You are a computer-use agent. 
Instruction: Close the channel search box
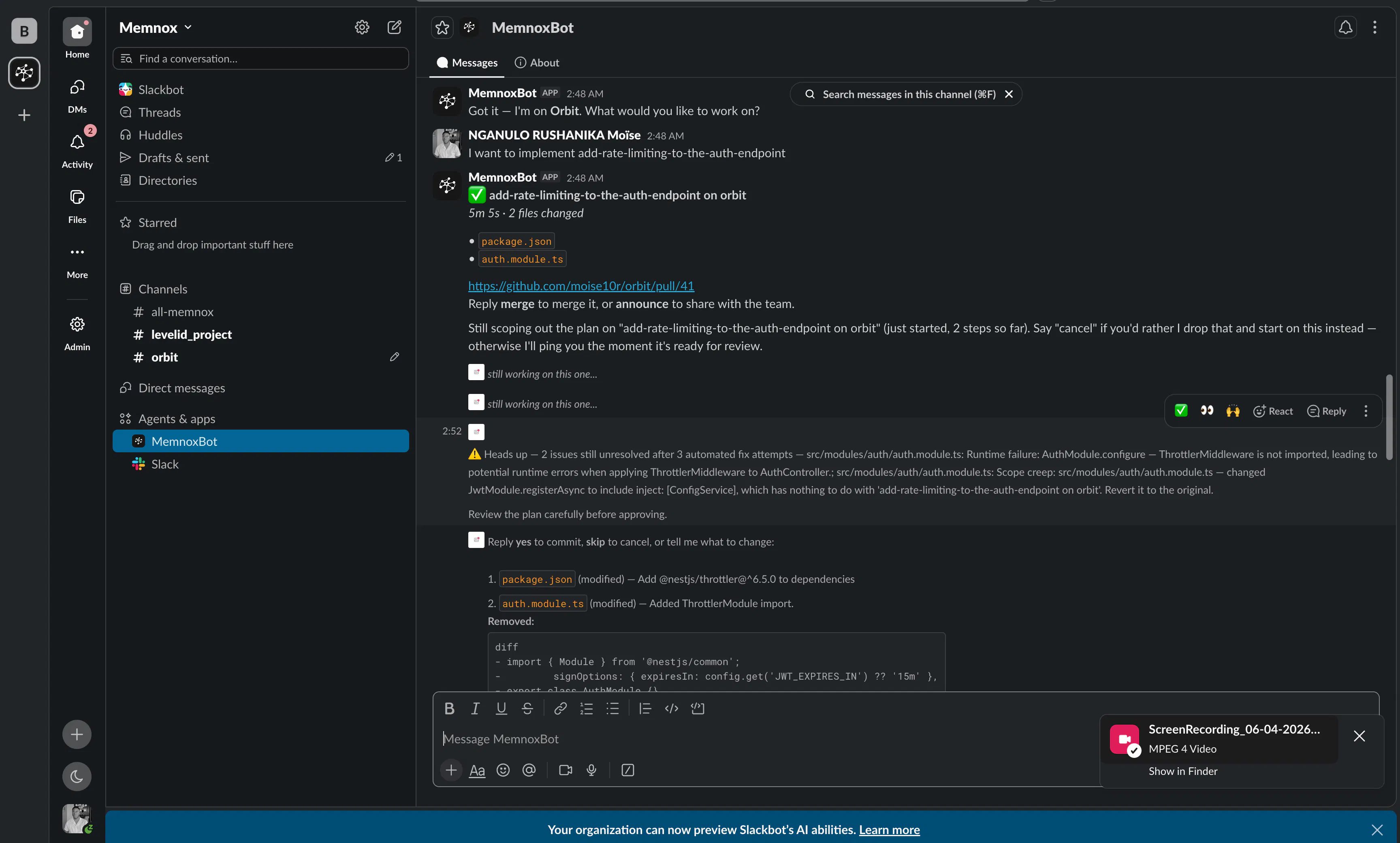coord(1009,94)
